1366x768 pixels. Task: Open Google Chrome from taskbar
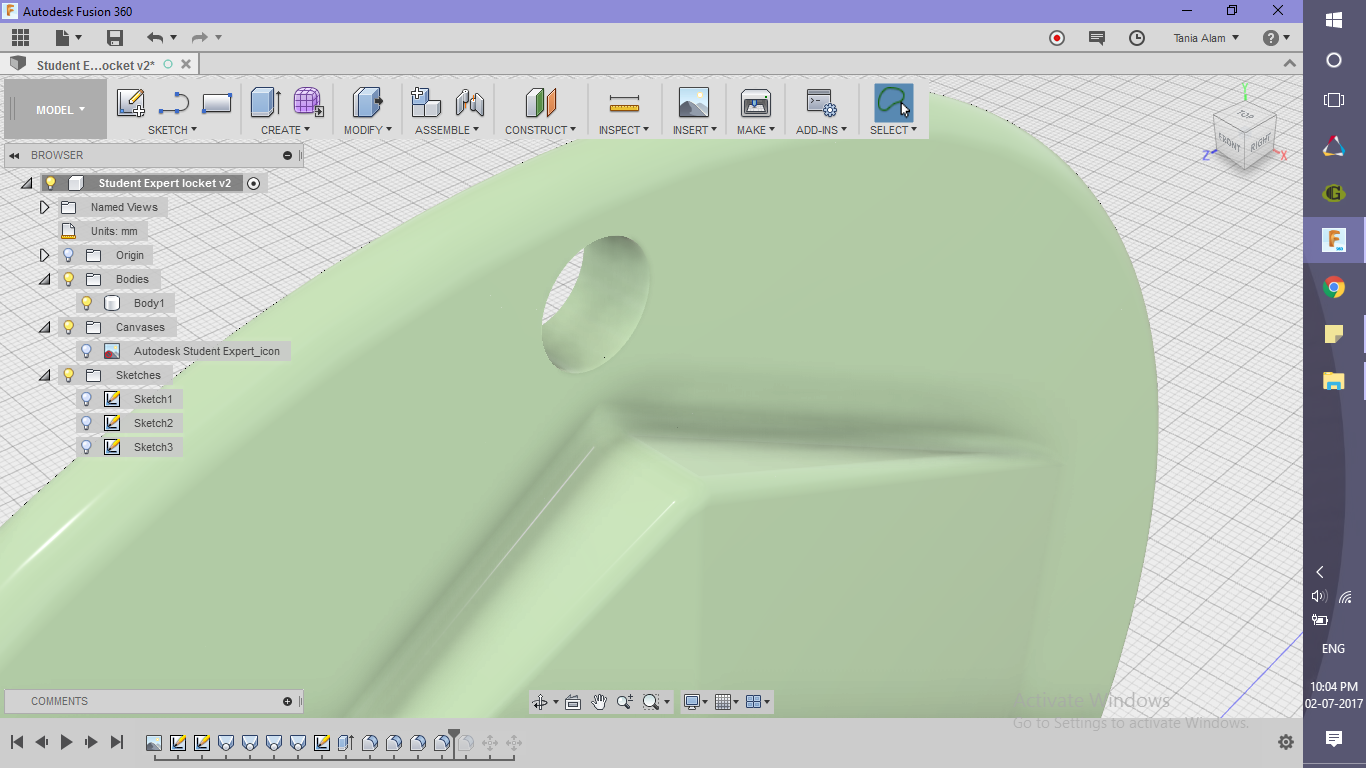click(1333, 288)
